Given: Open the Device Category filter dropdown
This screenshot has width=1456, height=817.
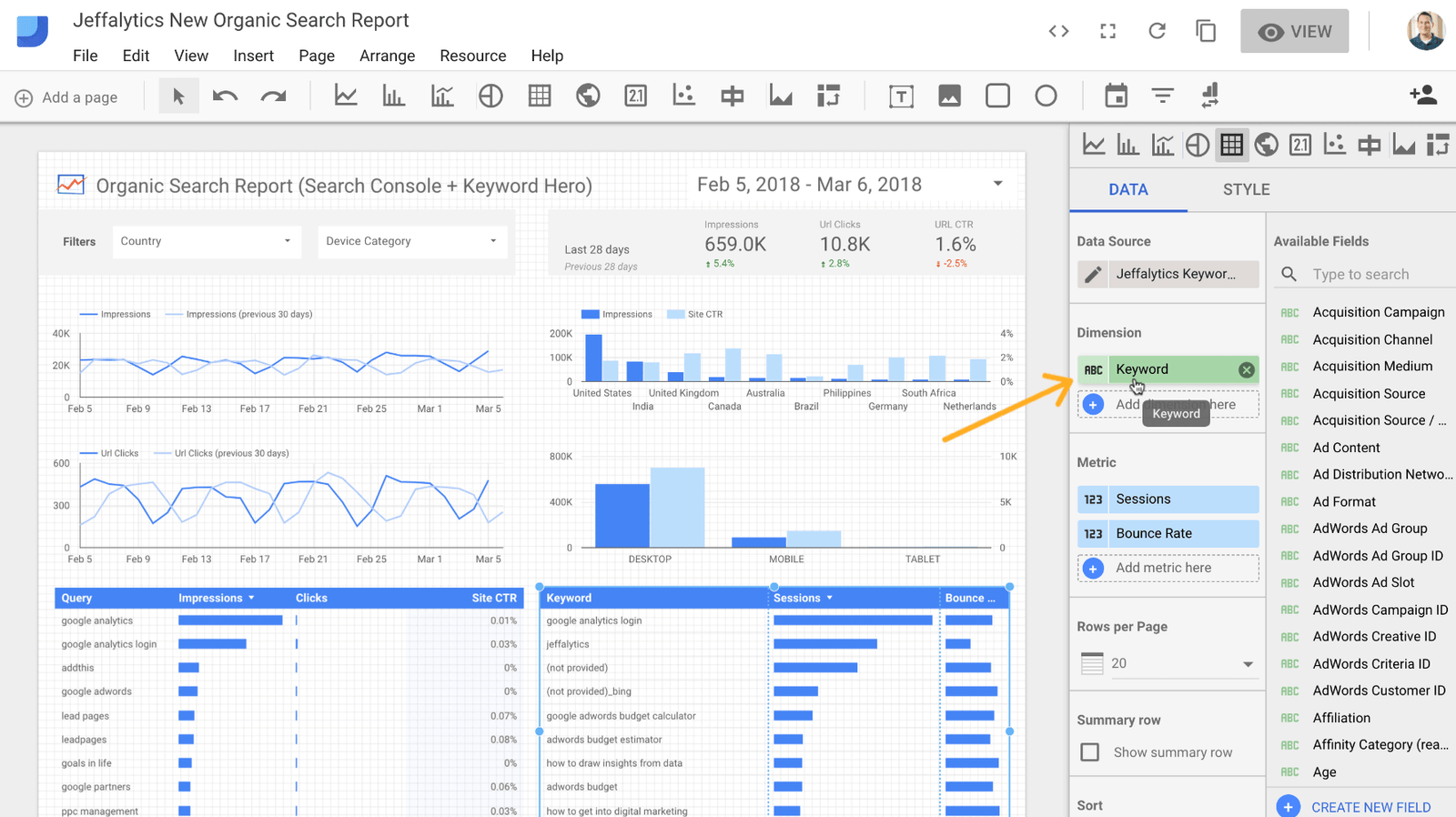Looking at the screenshot, I should click(x=411, y=241).
